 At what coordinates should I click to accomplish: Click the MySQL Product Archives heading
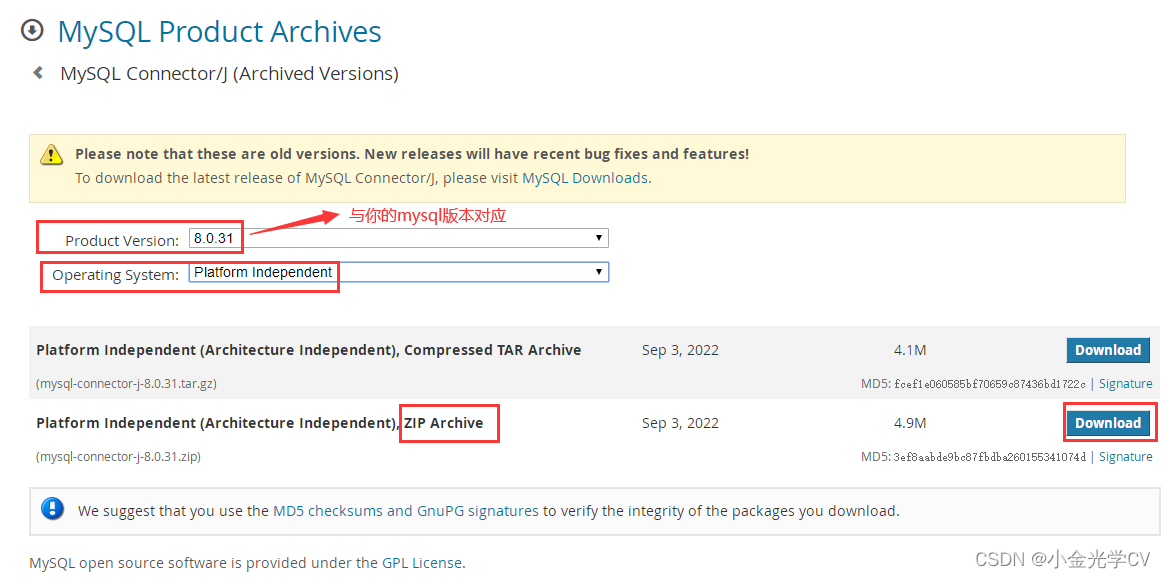tap(219, 31)
